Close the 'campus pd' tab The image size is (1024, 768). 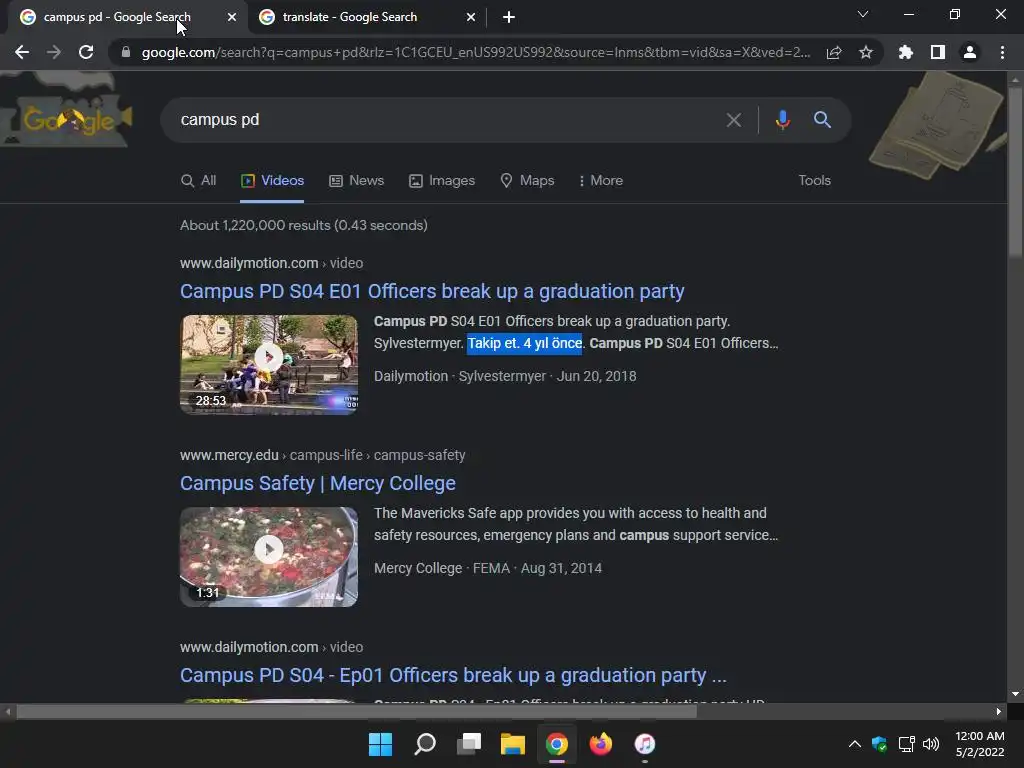tap(232, 17)
